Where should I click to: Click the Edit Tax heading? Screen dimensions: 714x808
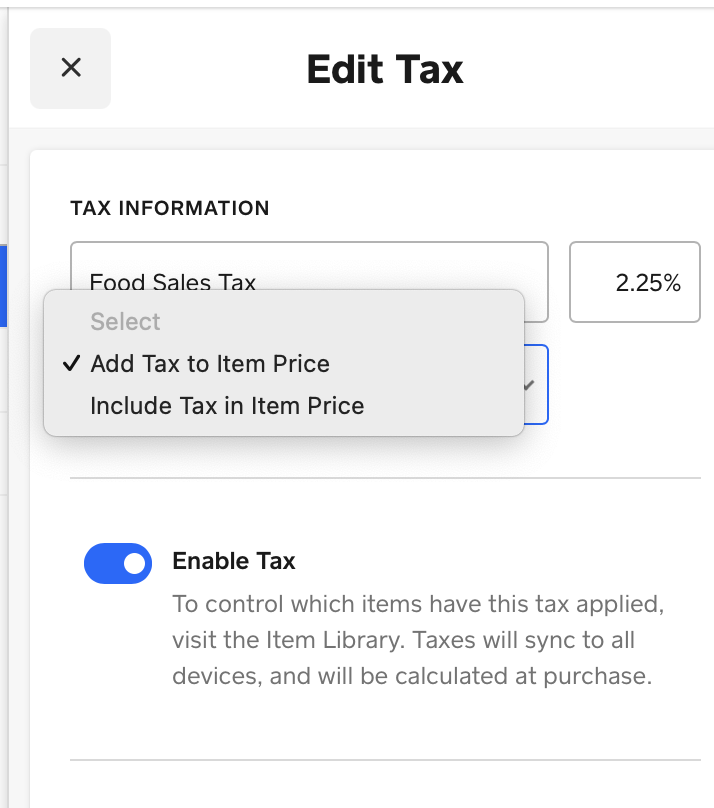(385, 69)
